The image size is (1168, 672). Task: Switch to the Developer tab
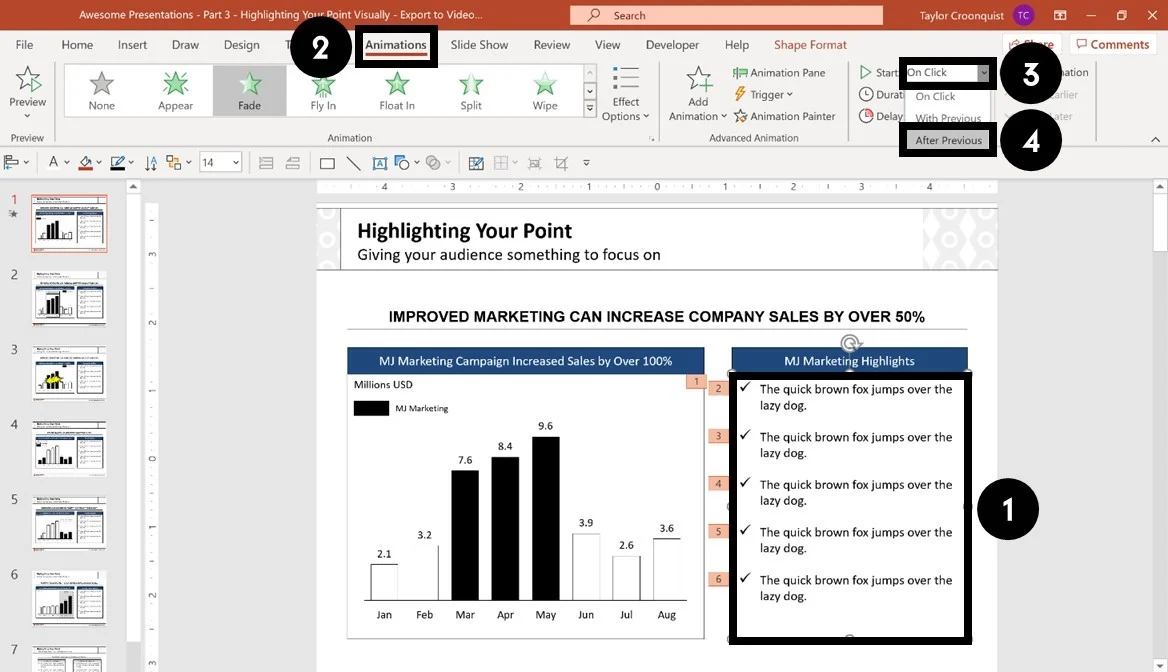(672, 45)
